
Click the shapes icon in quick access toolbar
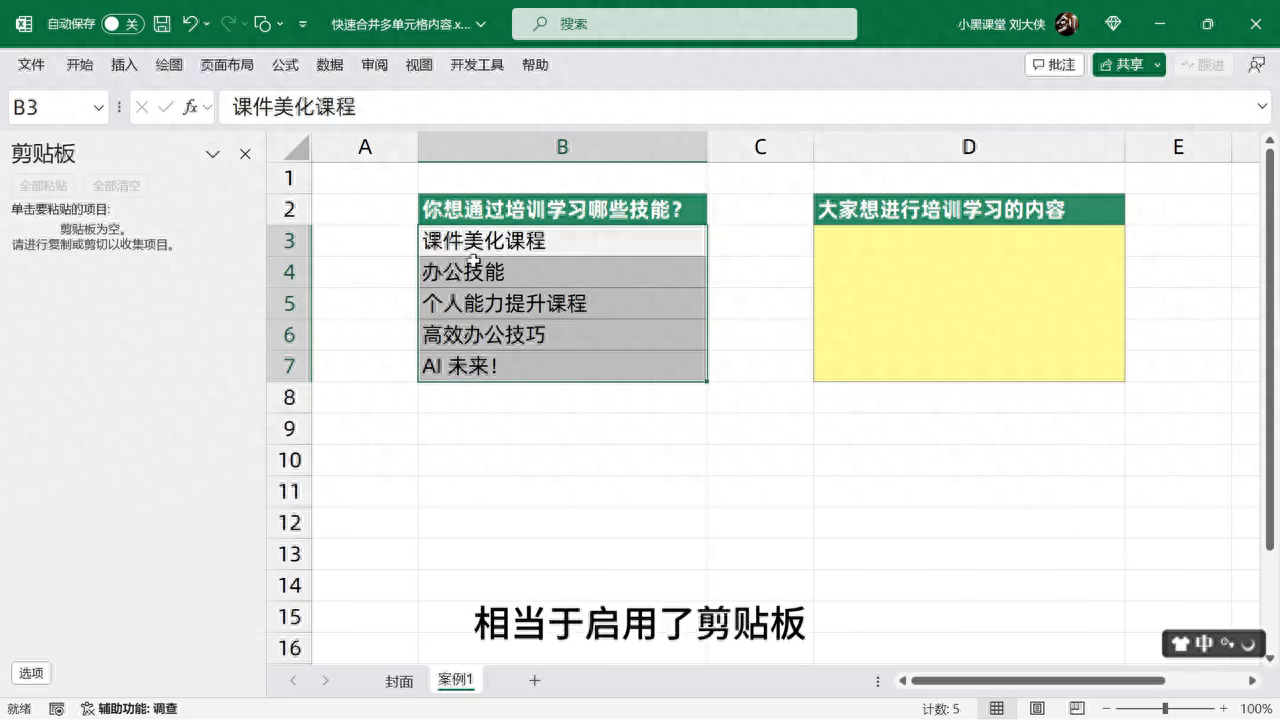point(263,24)
